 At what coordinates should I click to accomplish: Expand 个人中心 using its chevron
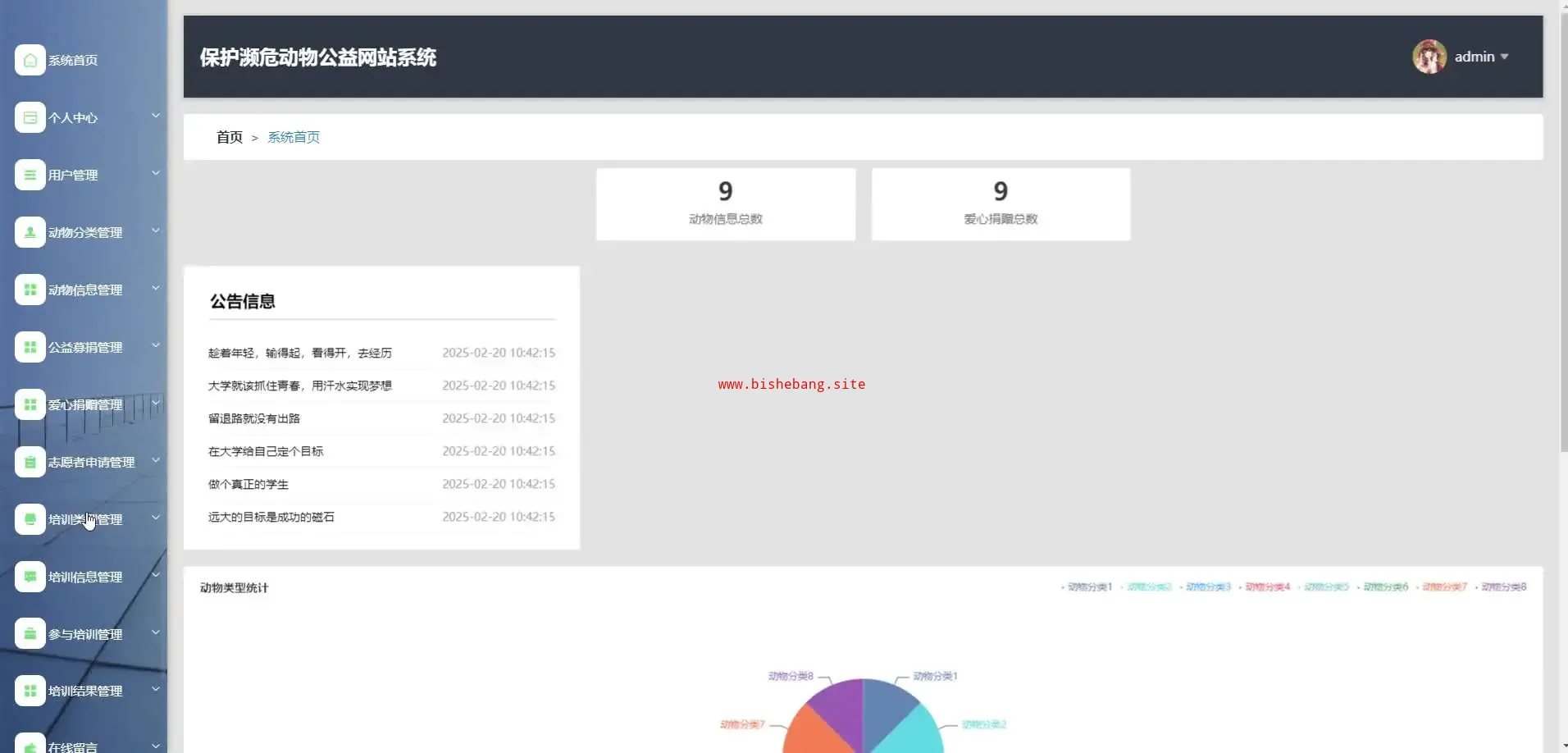pos(156,116)
